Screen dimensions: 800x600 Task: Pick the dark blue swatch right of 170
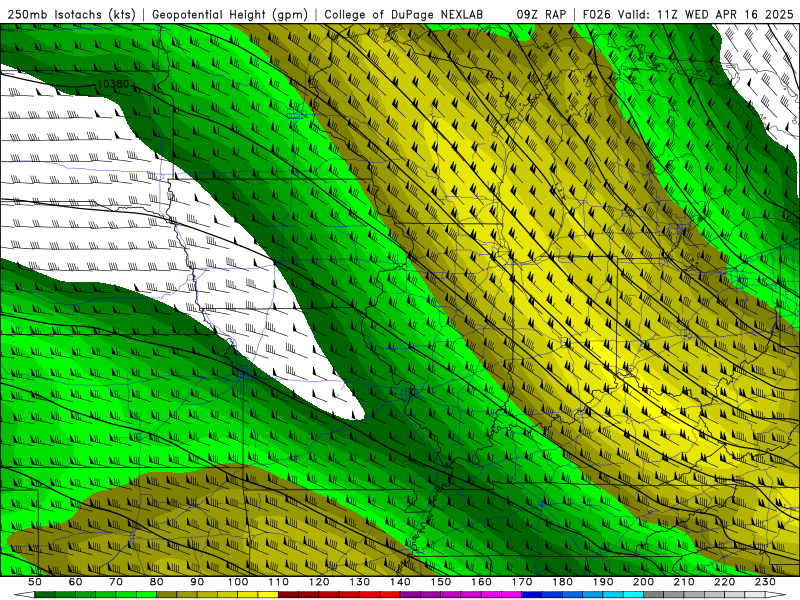point(532,595)
